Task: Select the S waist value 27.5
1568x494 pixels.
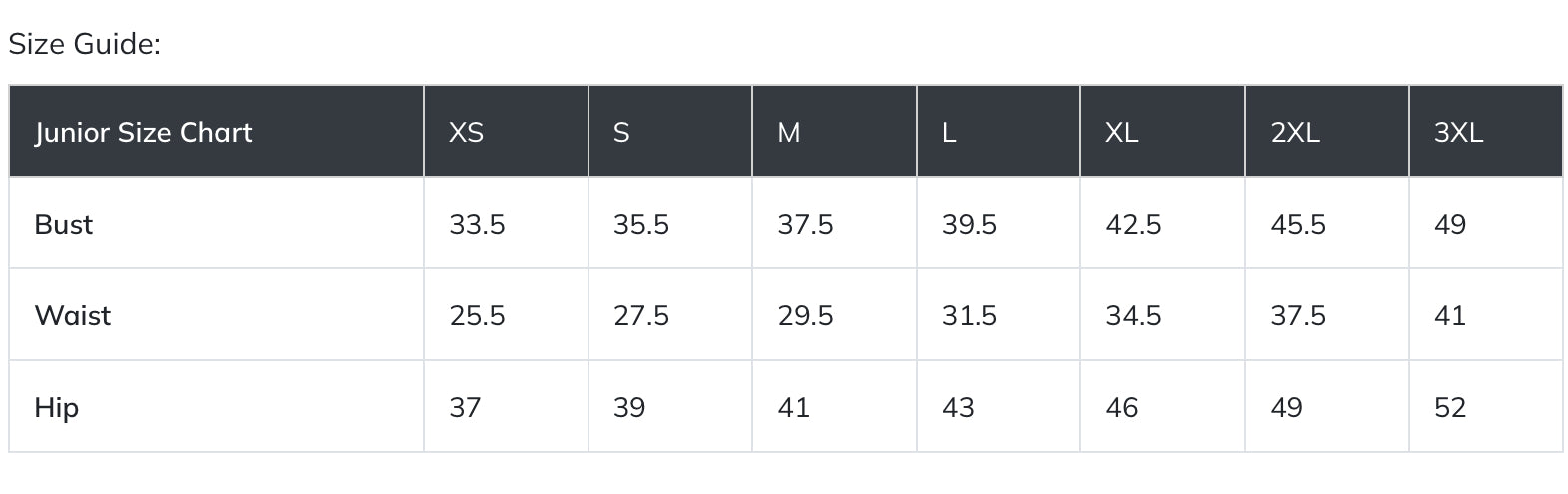Action: [x=640, y=315]
